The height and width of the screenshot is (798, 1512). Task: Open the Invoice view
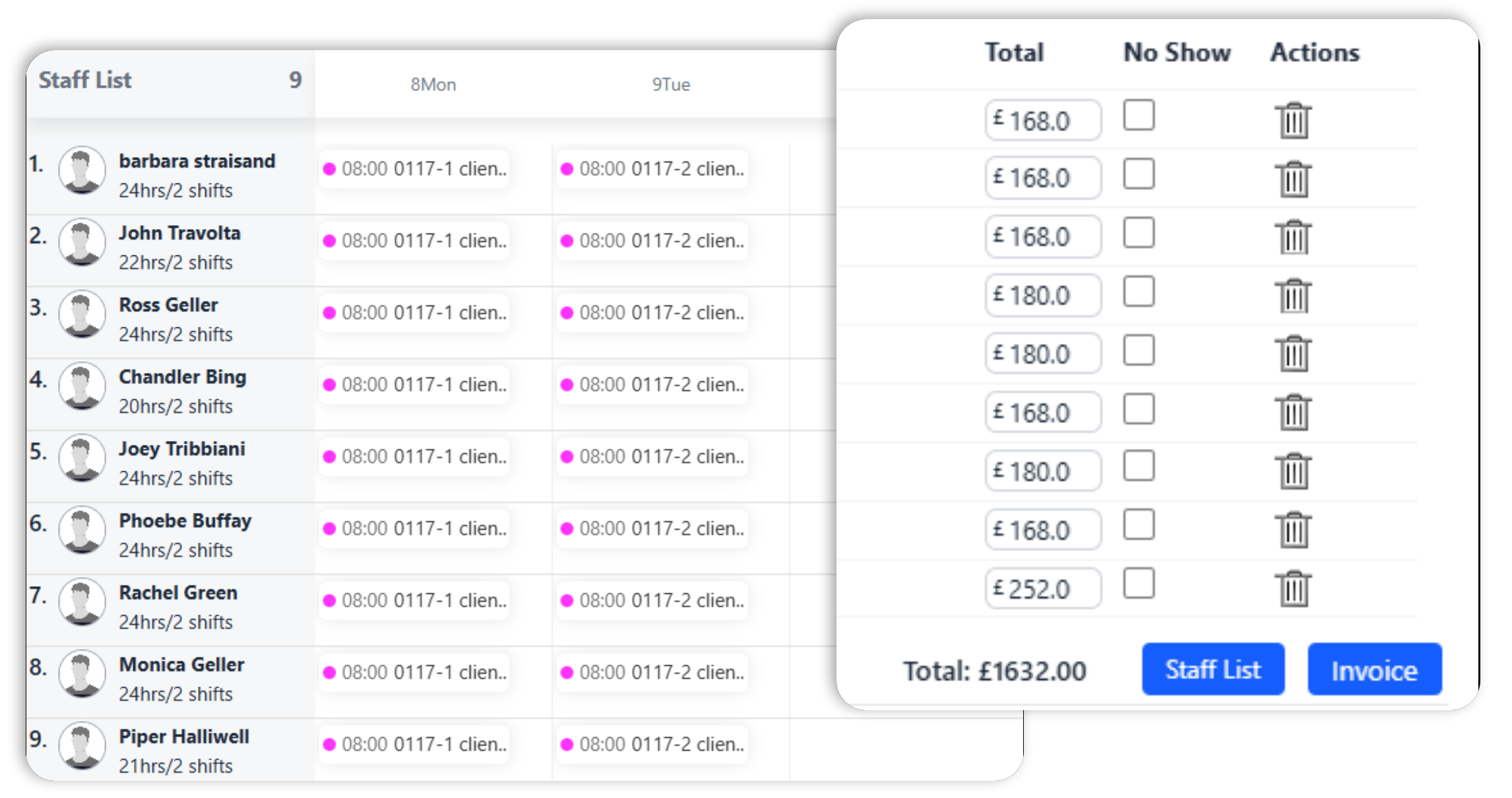pos(1374,669)
